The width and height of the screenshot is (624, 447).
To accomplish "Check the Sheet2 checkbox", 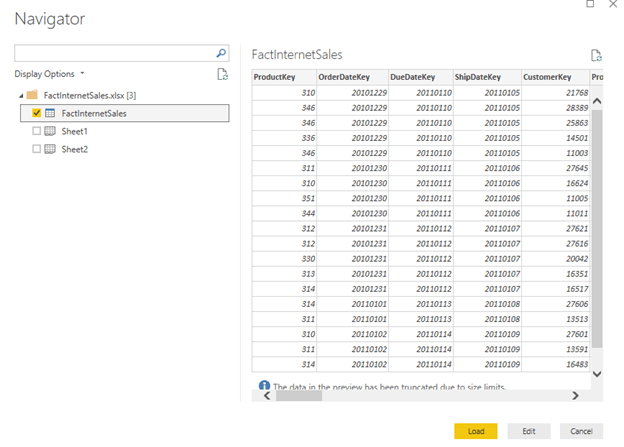I will pos(37,149).
